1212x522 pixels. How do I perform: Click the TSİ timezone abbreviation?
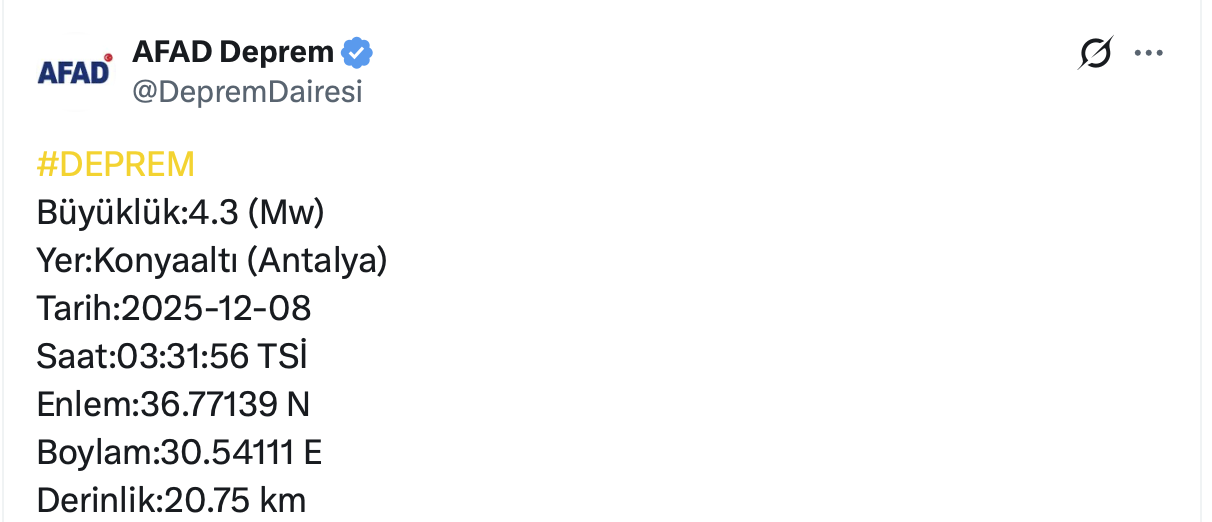tap(282, 356)
